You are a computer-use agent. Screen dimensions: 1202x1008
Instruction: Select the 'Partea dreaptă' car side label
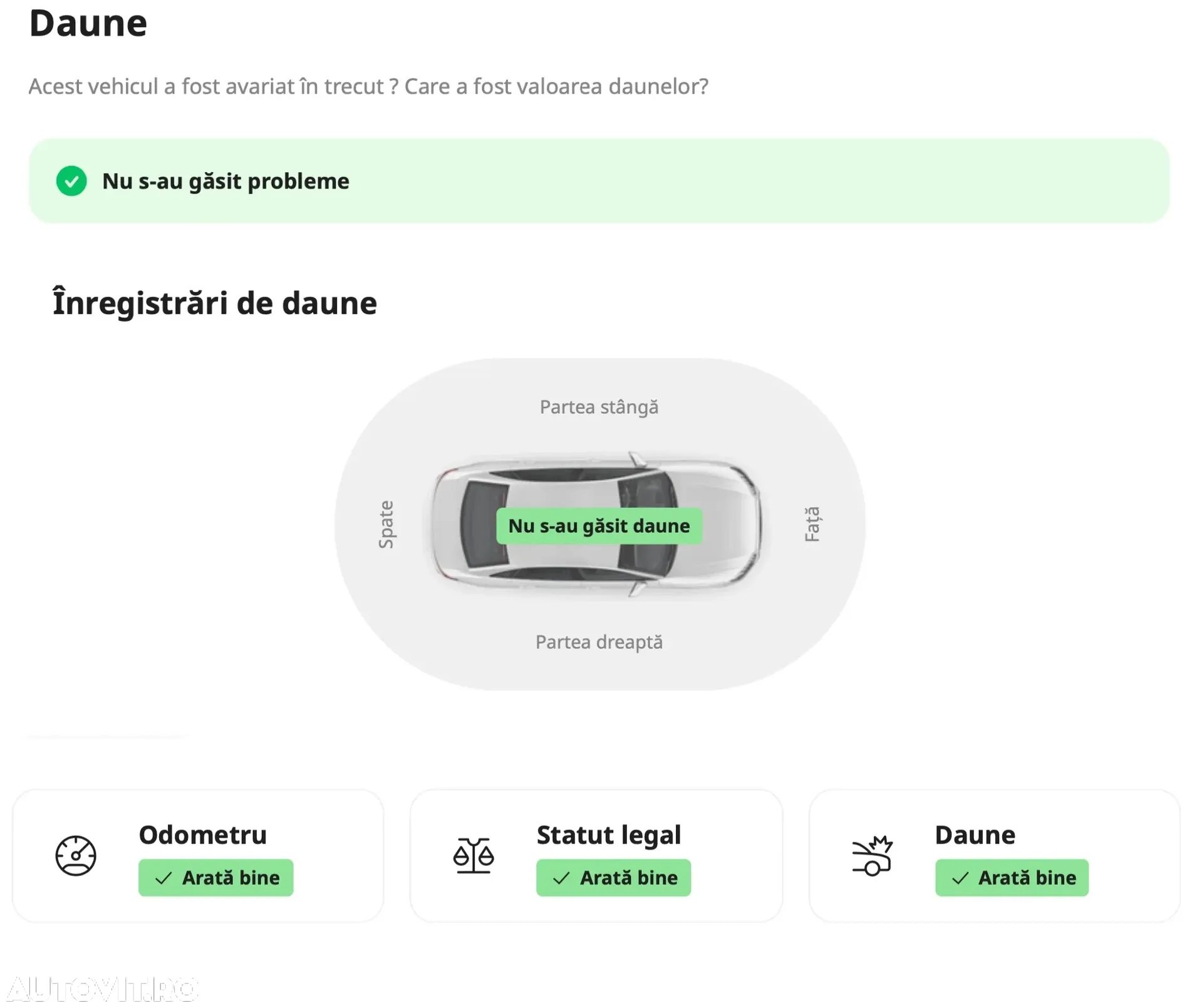click(x=599, y=642)
